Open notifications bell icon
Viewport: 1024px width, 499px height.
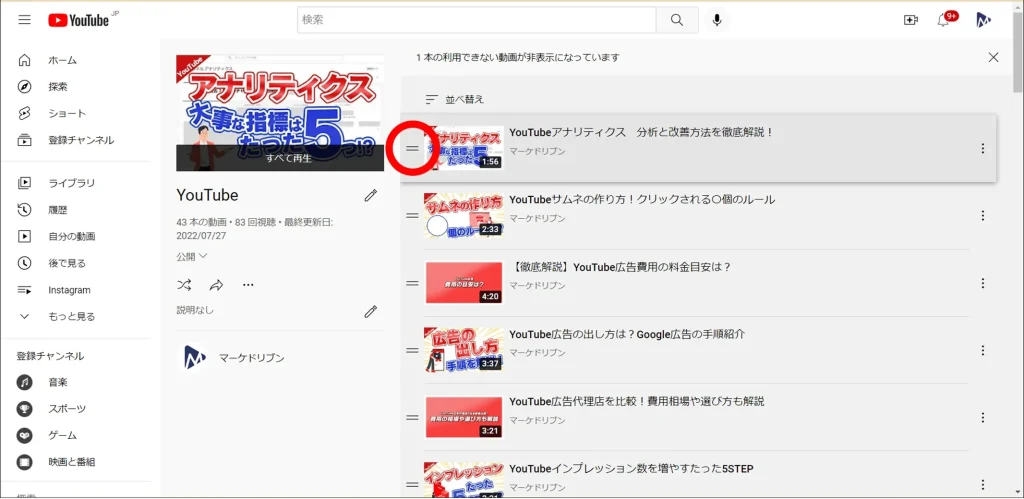(944, 20)
